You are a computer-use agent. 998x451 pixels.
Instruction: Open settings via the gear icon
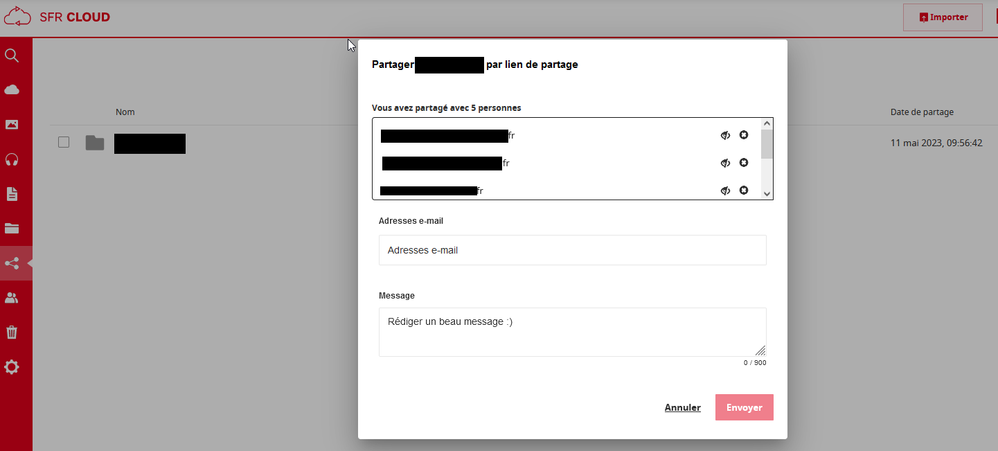coord(12,367)
